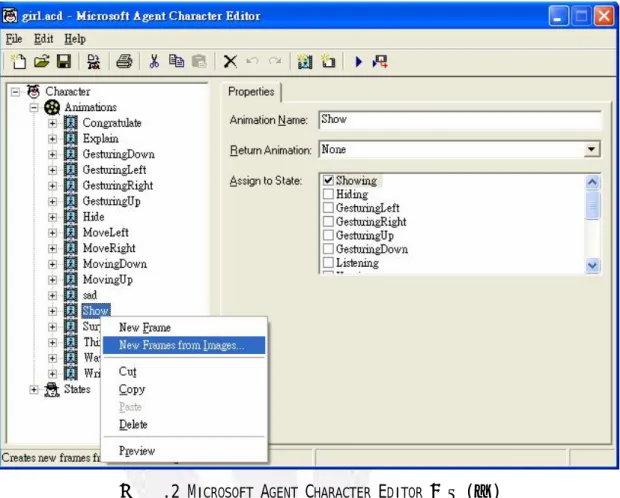Check the GesturingDown state checkbox
This screenshot has width=620, height=498.
[x=328, y=249]
